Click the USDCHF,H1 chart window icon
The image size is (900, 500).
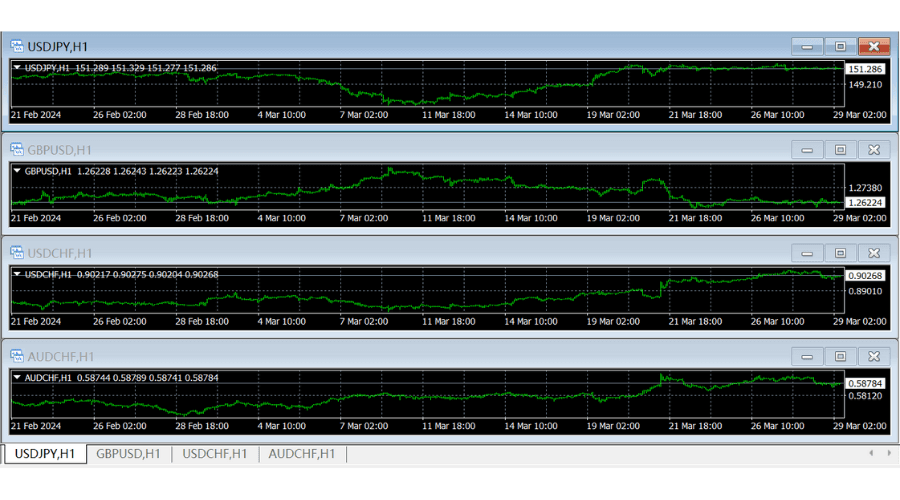[17, 253]
